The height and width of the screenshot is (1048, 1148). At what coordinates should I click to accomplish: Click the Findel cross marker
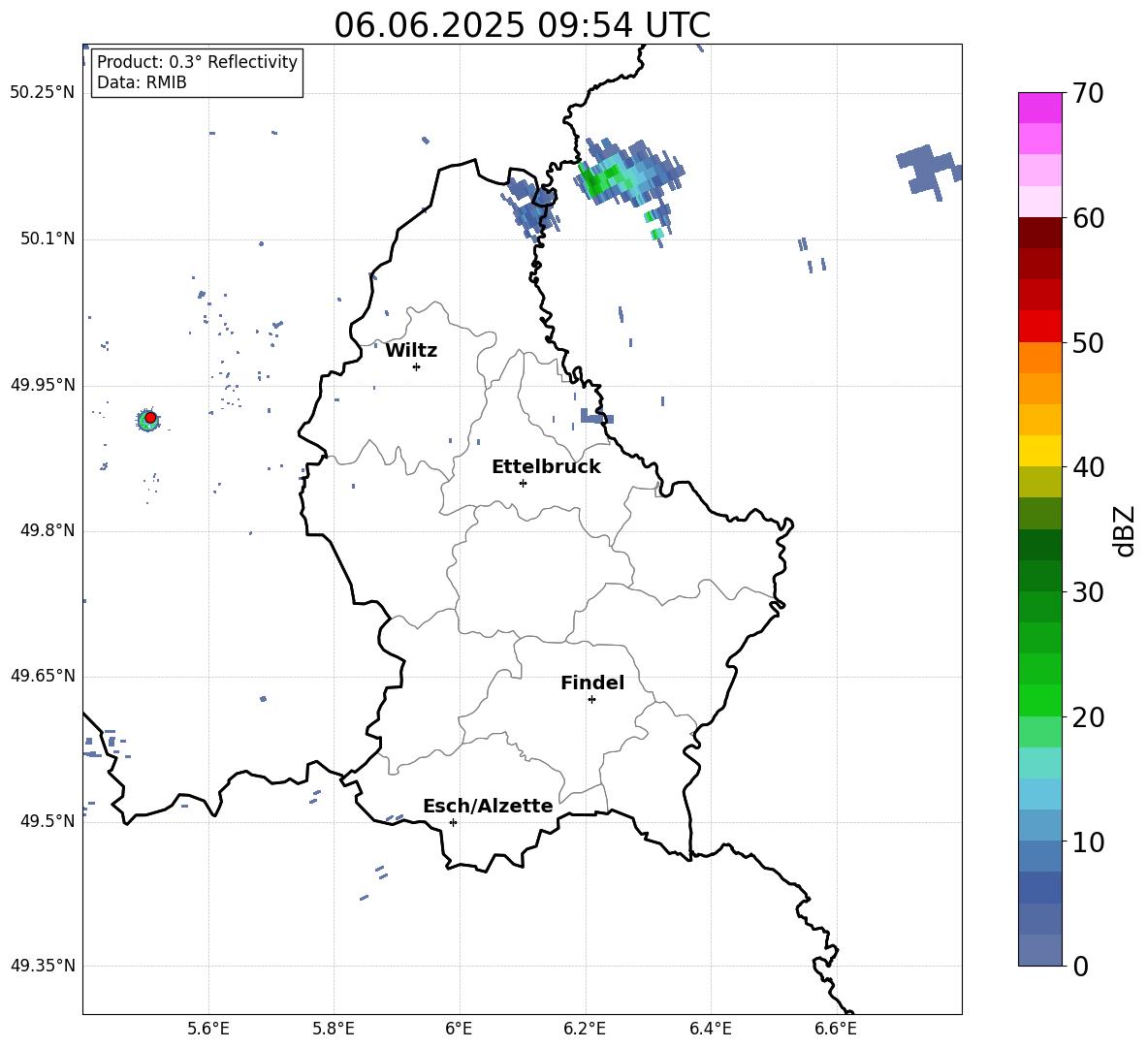592,700
